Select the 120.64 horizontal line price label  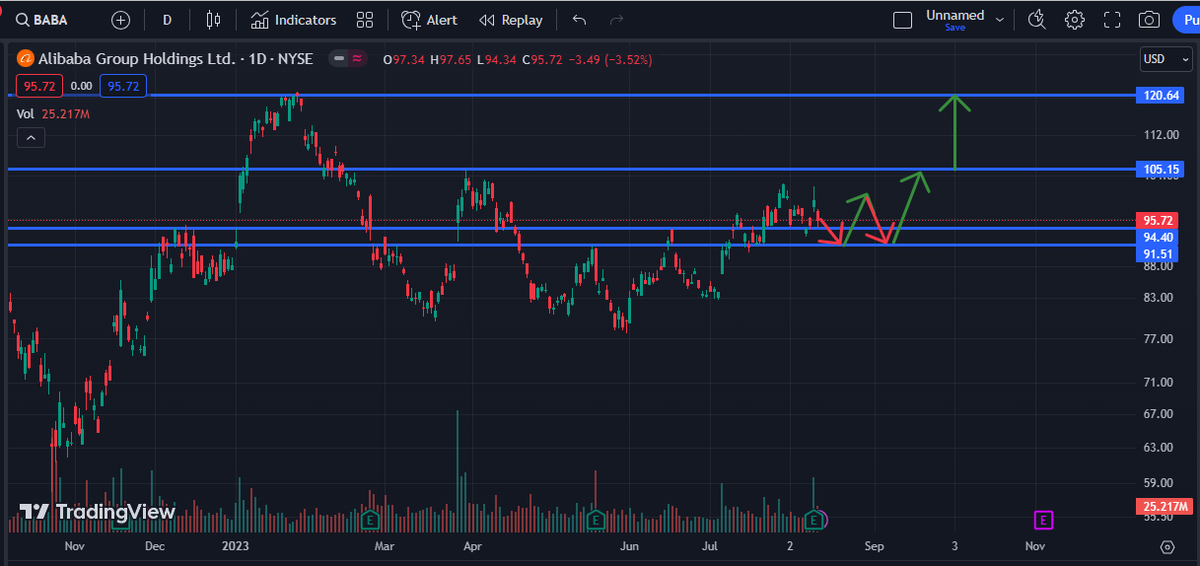pyautogui.click(x=1160, y=96)
